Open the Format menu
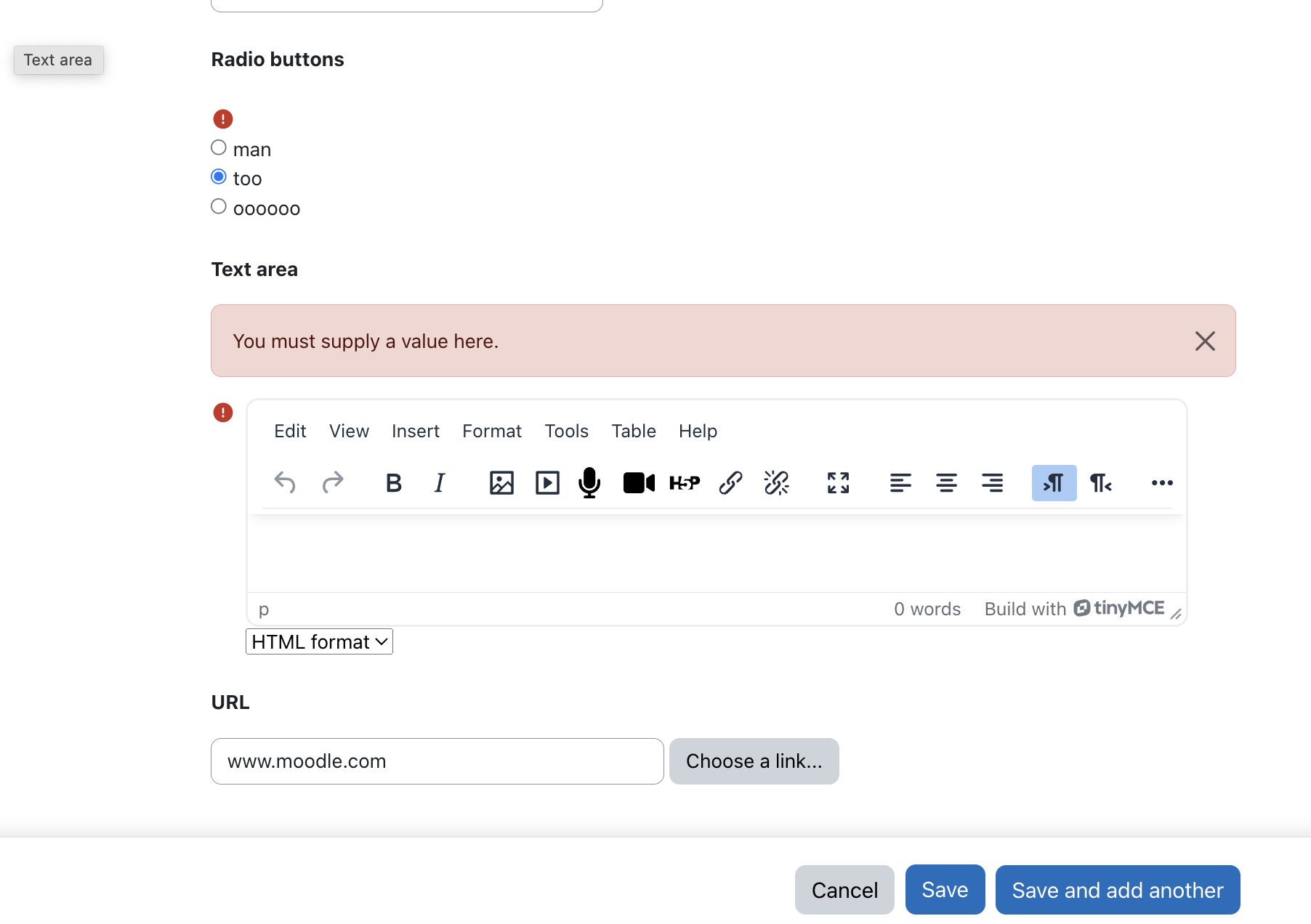The image size is (1311, 924). pyautogui.click(x=492, y=431)
